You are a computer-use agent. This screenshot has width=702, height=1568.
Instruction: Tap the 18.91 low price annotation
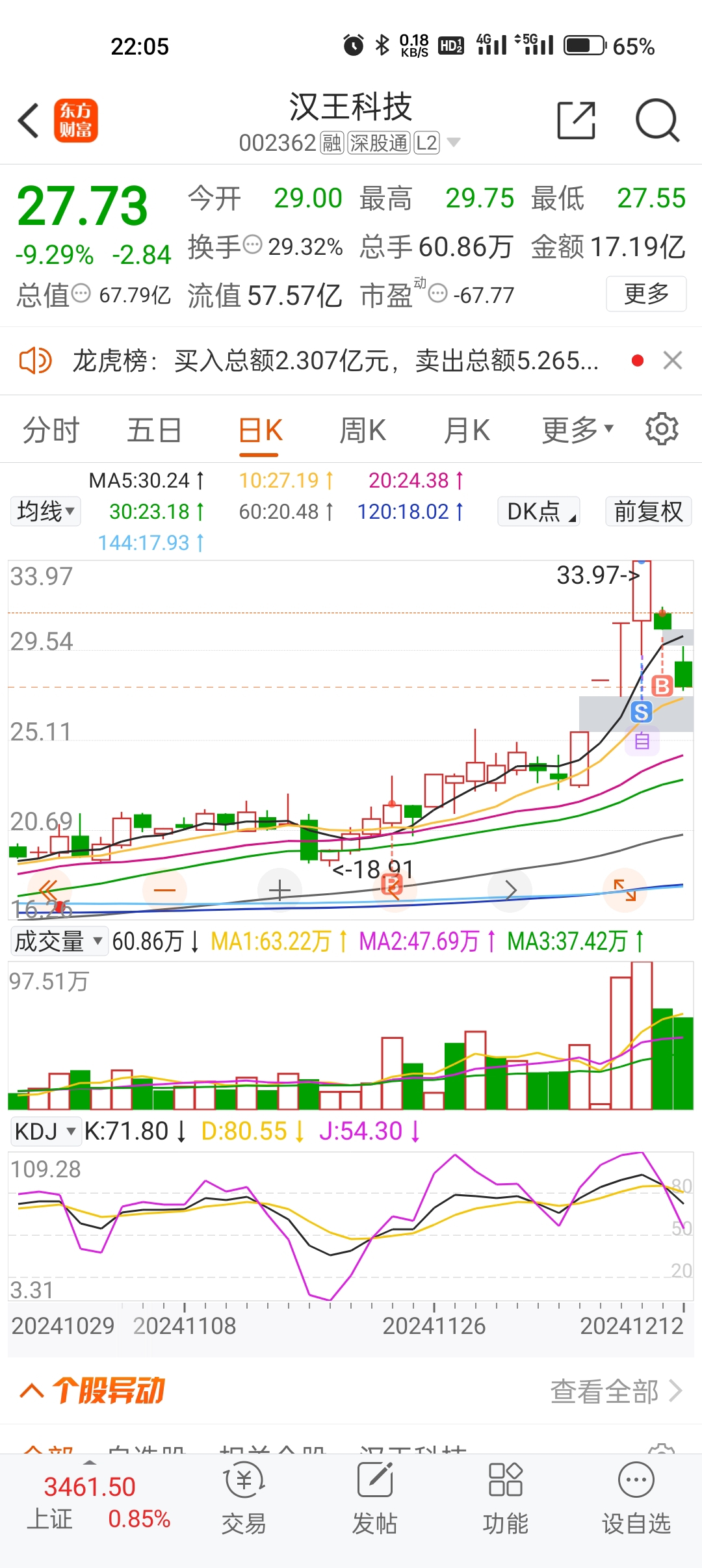tap(373, 869)
